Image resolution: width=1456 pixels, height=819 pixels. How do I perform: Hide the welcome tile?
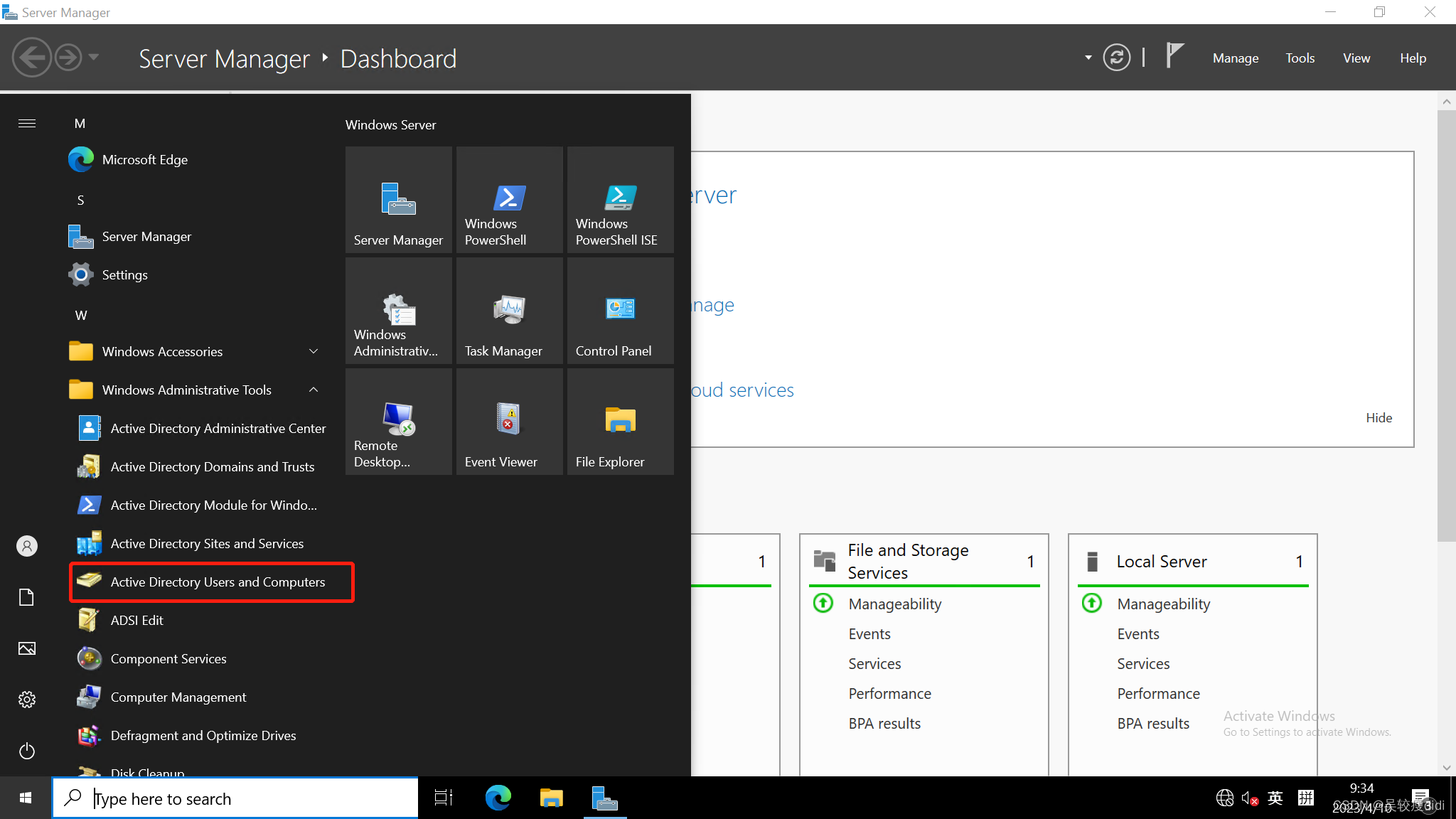(x=1379, y=417)
